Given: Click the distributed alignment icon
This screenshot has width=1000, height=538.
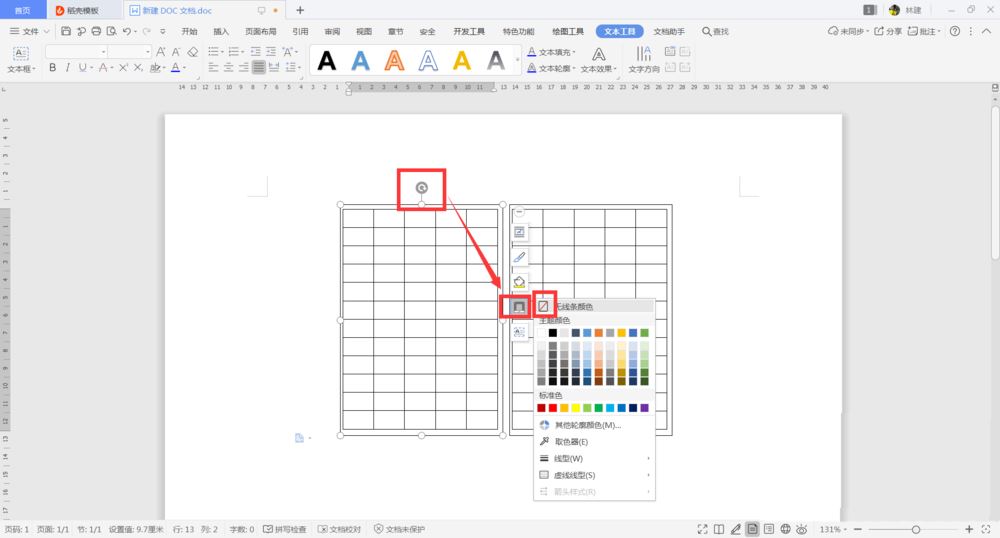Looking at the screenshot, I should pyautogui.click(x=274, y=68).
